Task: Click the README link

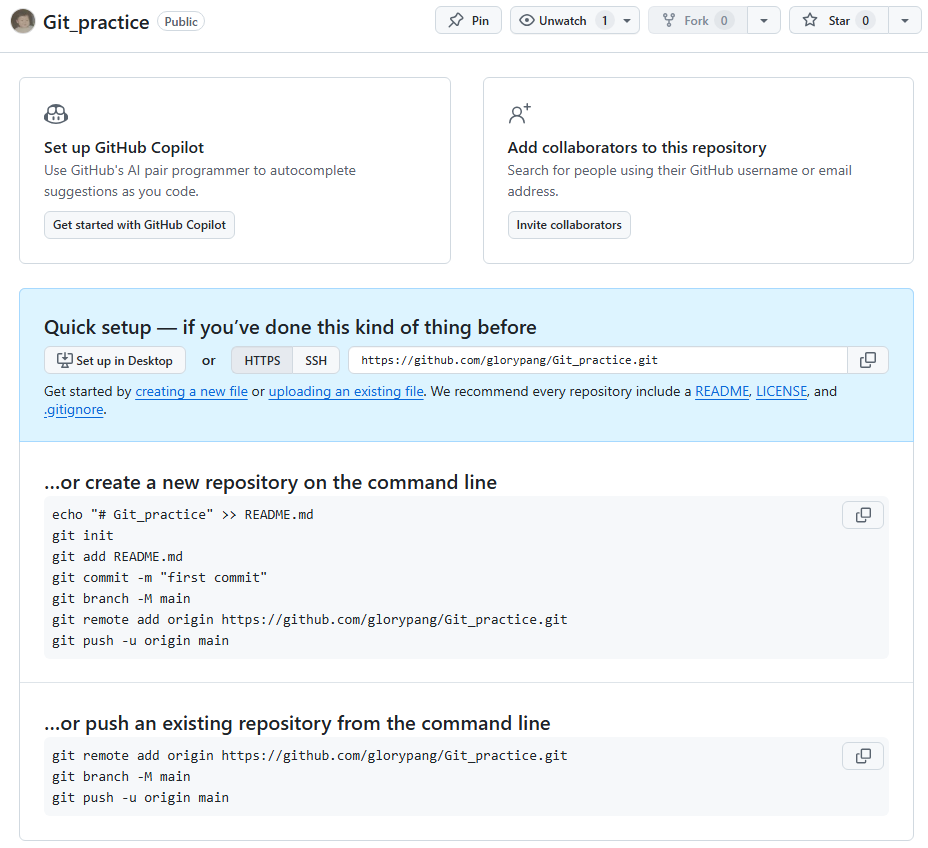Action: click(722, 392)
